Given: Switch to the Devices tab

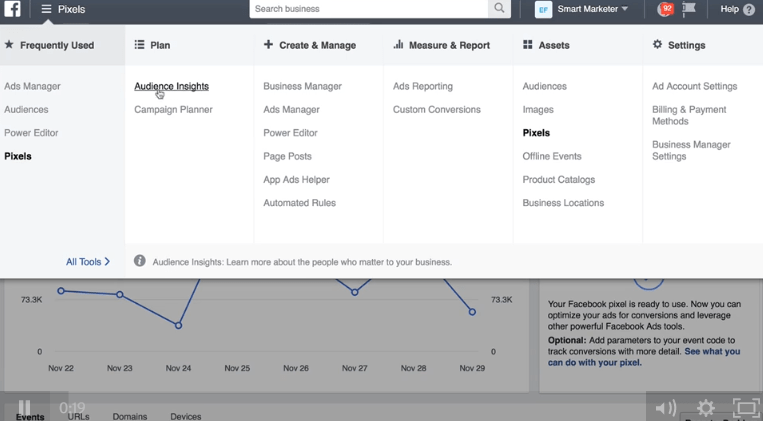Looking at the screenshot, I should pos(186,417).
